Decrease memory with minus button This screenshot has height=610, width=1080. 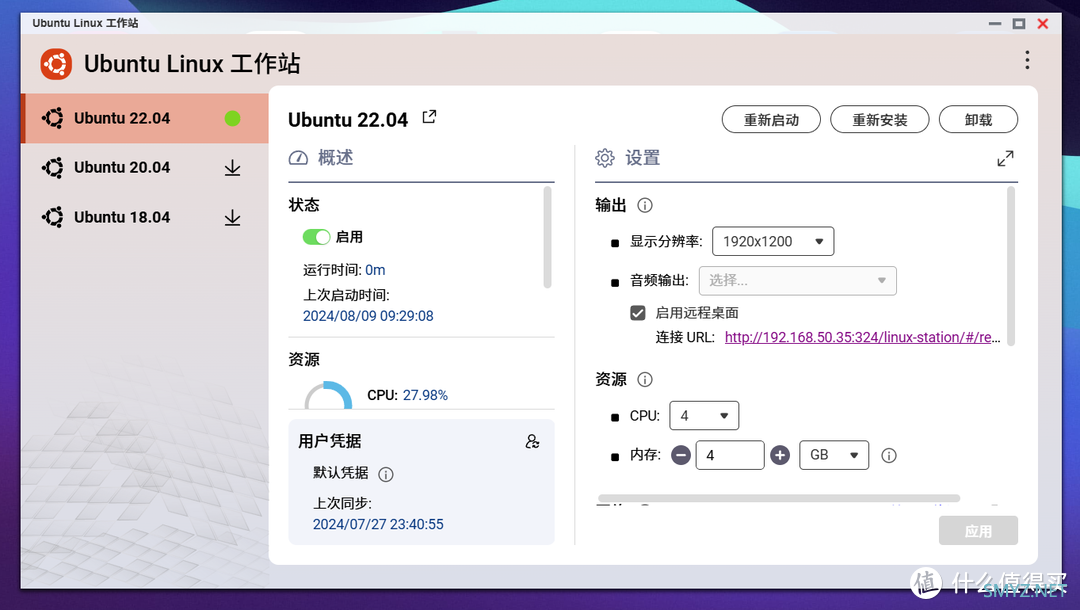tap(681, 455)
